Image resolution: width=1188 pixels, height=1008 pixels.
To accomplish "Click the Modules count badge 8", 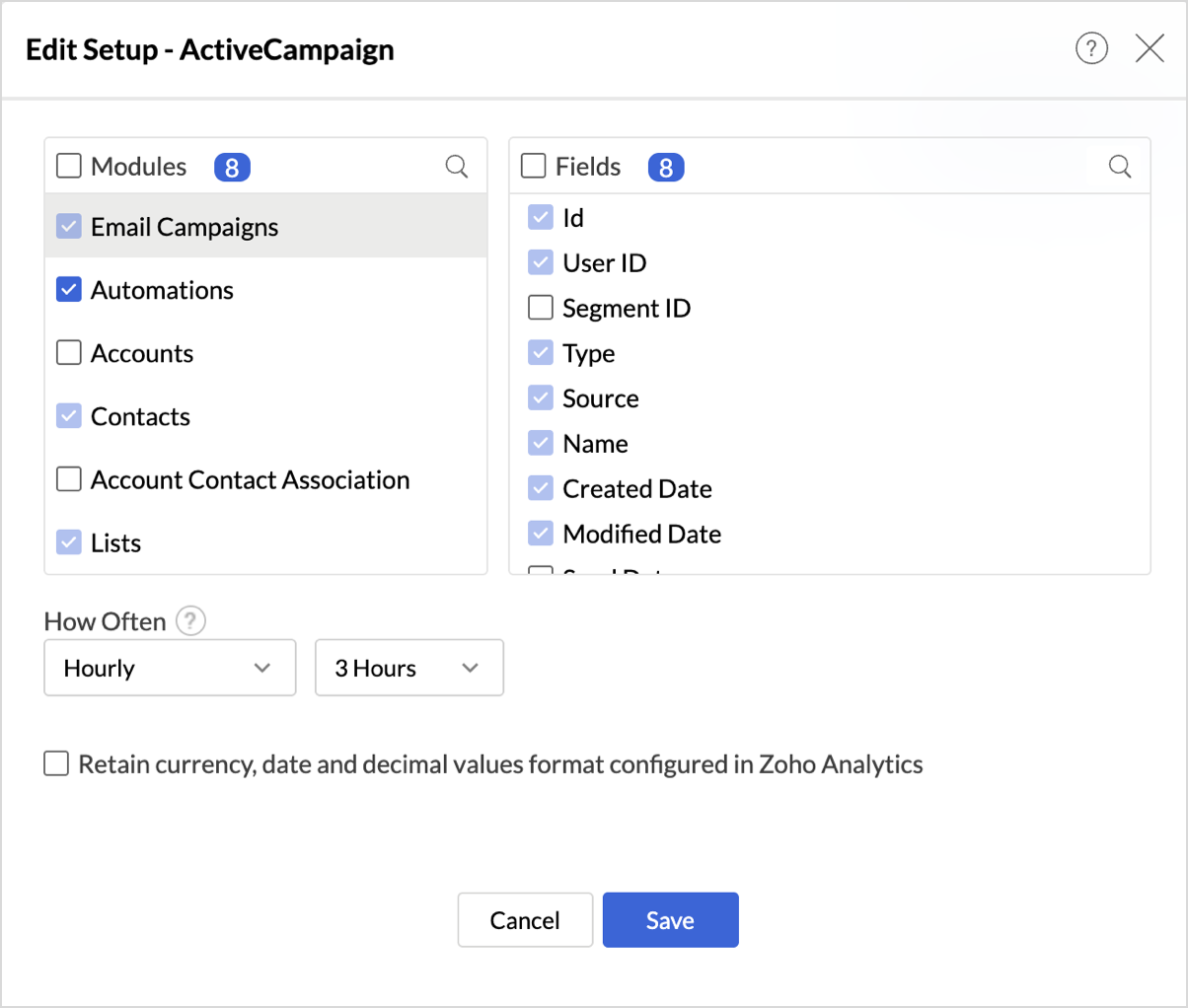I will click(x=232, y=168).
